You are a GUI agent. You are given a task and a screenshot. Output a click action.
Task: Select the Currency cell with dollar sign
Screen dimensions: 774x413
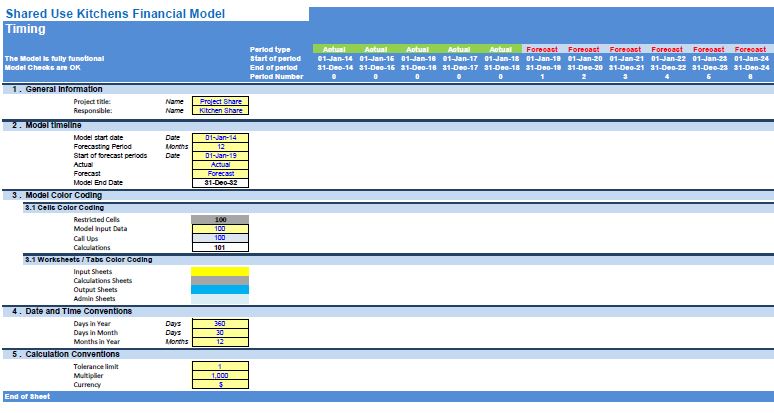[x=220, y=384]
